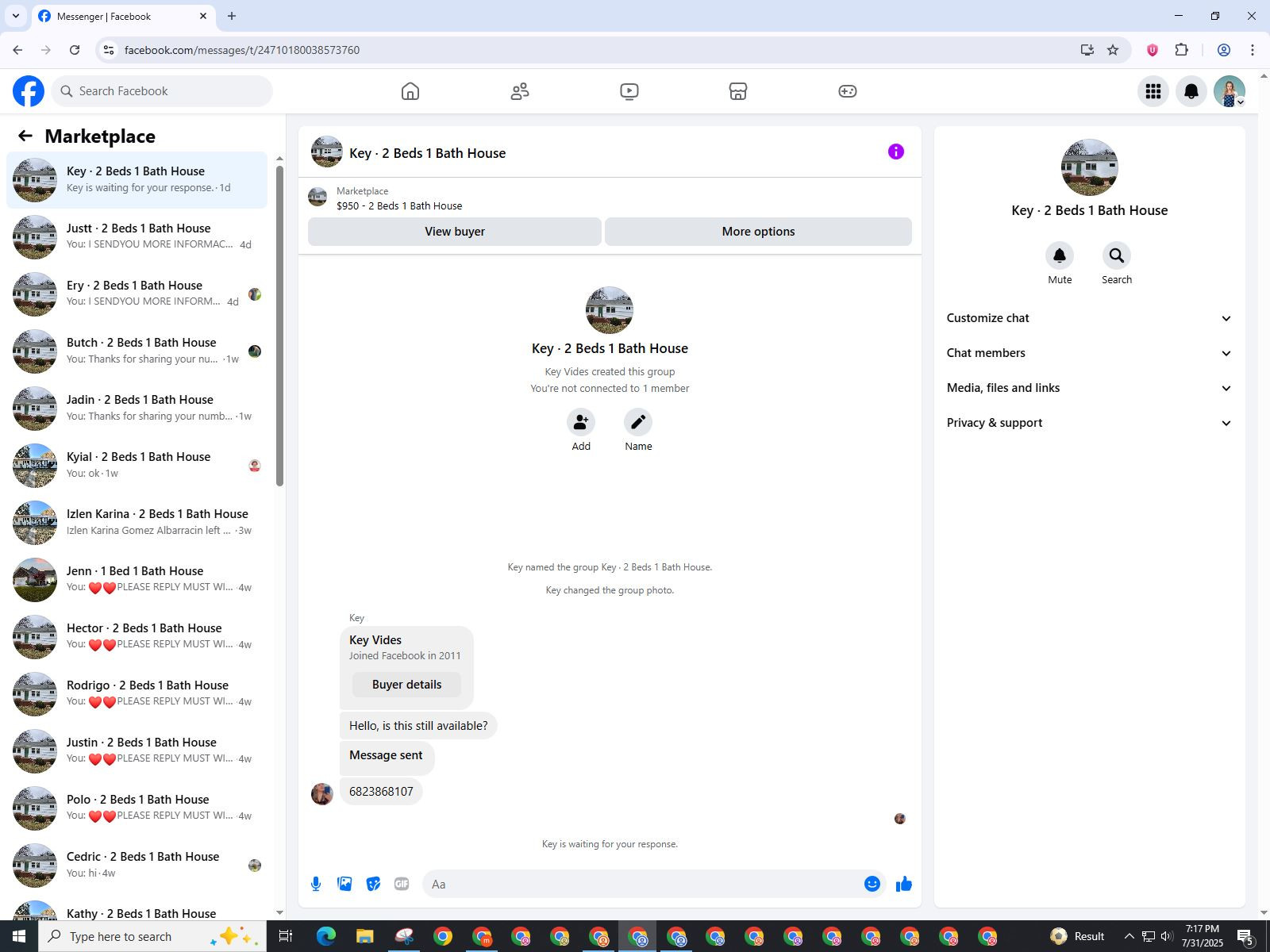Send a voice clip microphone icon
Screen dimensions: 1270x952
(316, 884)
